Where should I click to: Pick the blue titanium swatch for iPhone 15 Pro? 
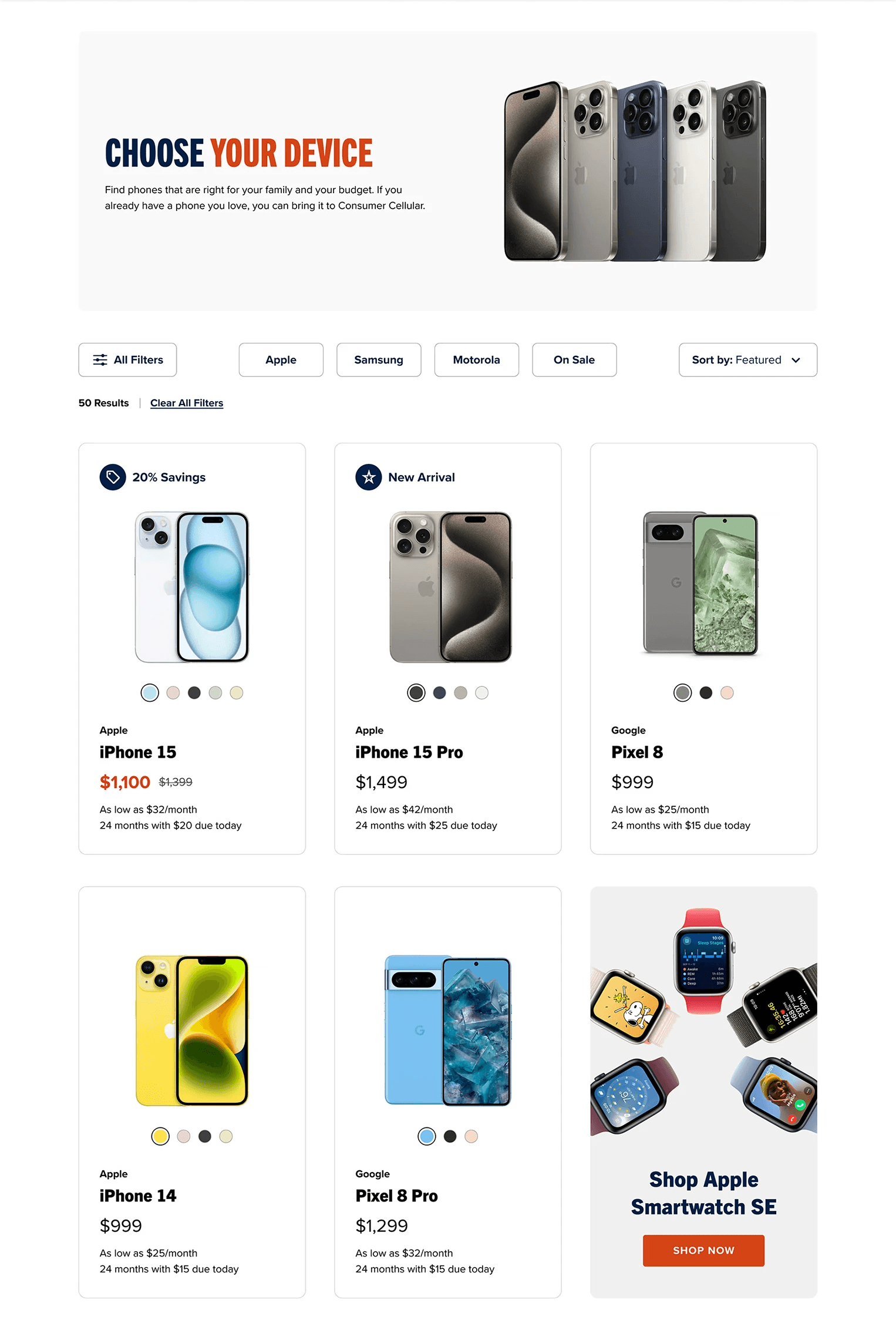[439, 693]
